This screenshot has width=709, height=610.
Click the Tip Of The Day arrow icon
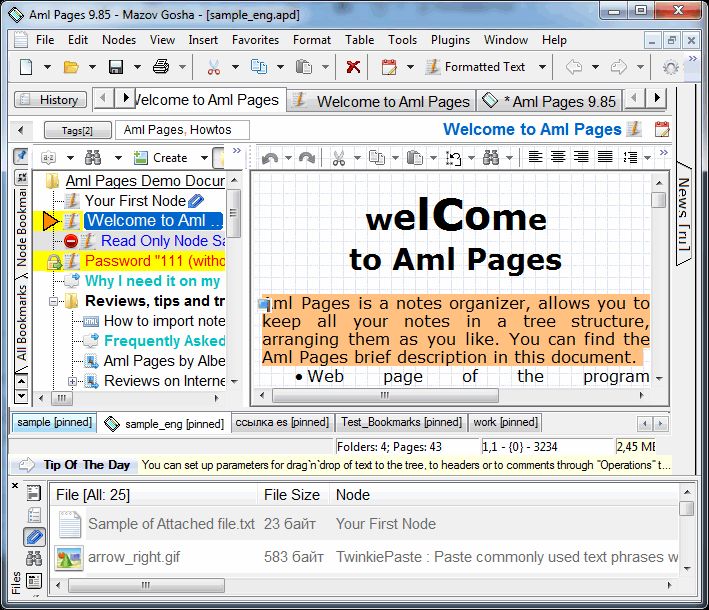tap(27, 465)
